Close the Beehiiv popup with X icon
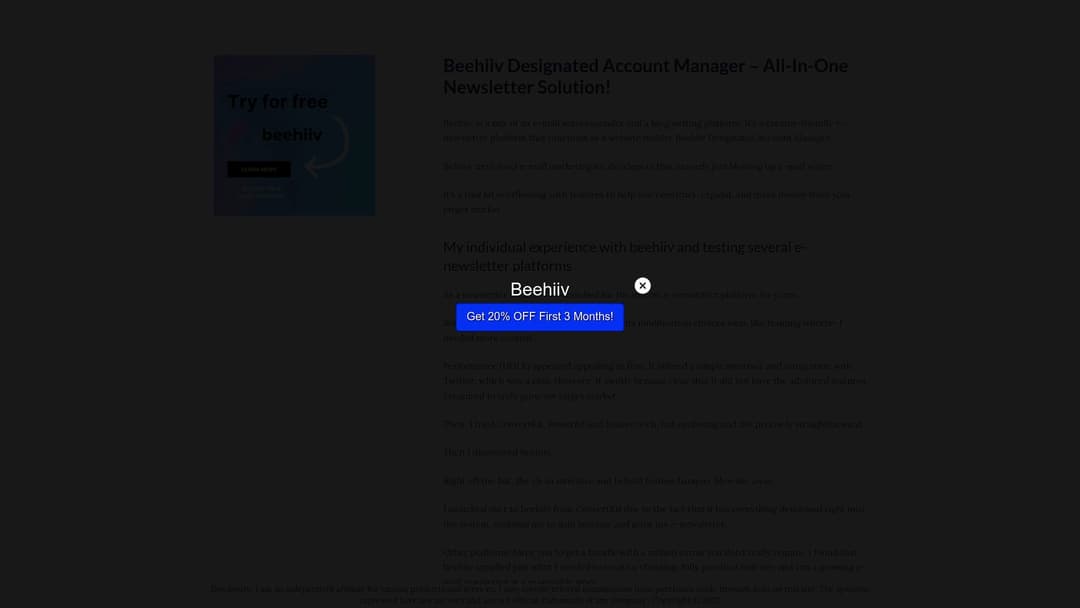This screenshot has width=1080, height=608. 642,286
